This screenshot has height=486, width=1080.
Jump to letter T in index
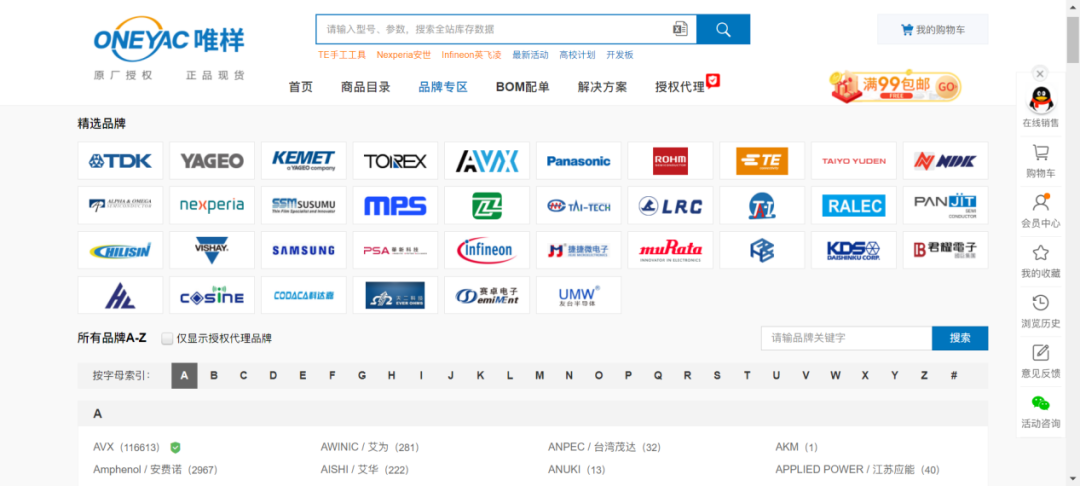(x=747, y=375)
